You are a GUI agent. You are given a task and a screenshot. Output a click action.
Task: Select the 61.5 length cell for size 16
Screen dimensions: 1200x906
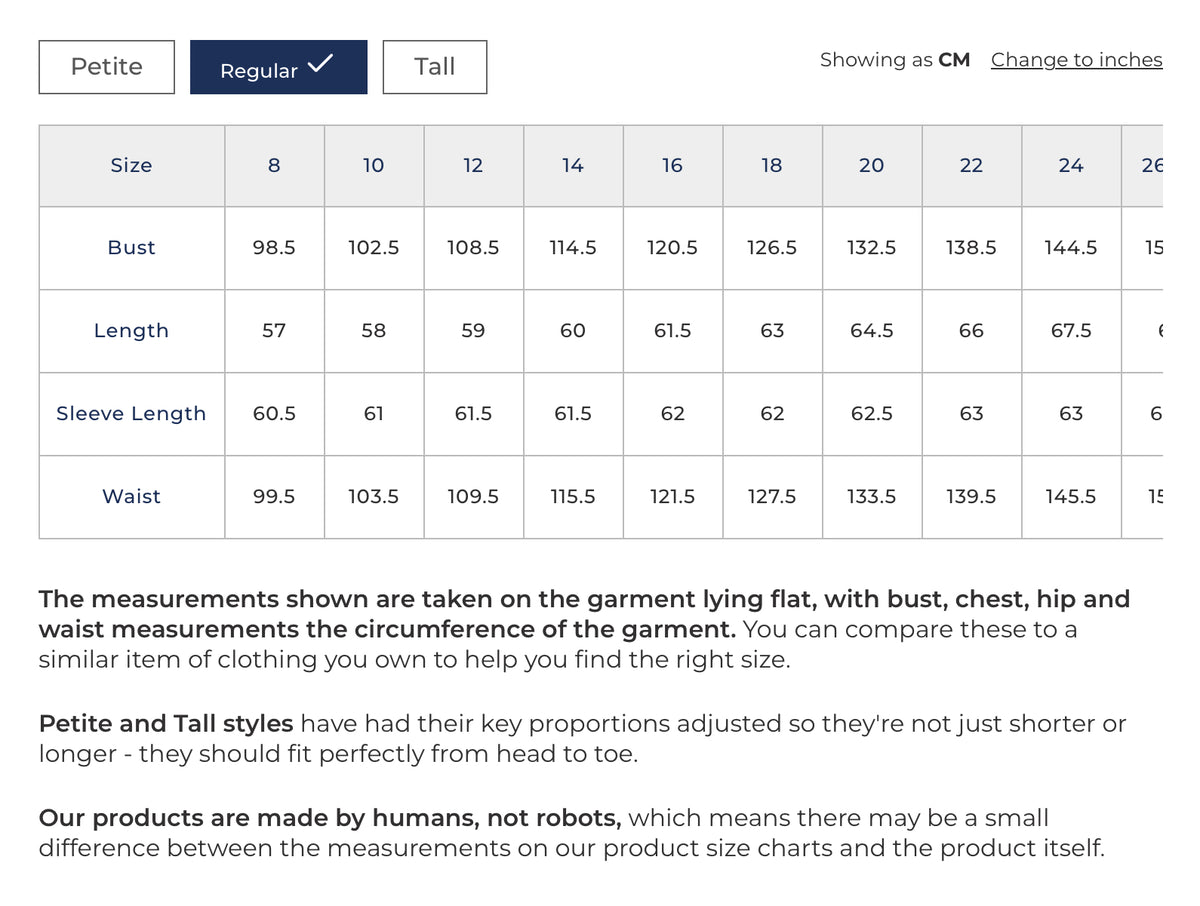click(672, 331)
